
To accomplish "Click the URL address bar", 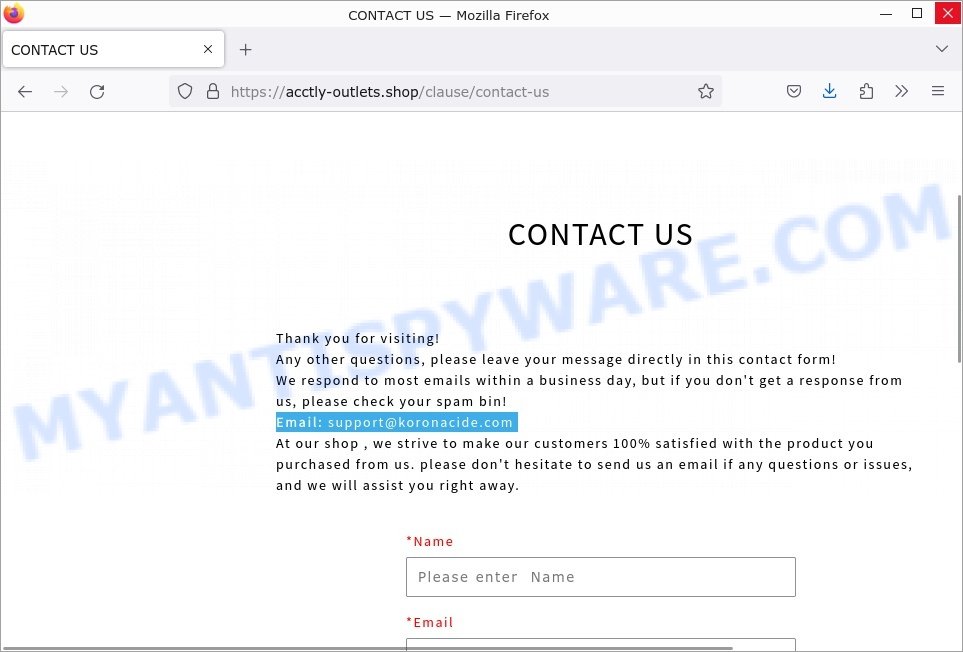I will (x=454, y=92).
